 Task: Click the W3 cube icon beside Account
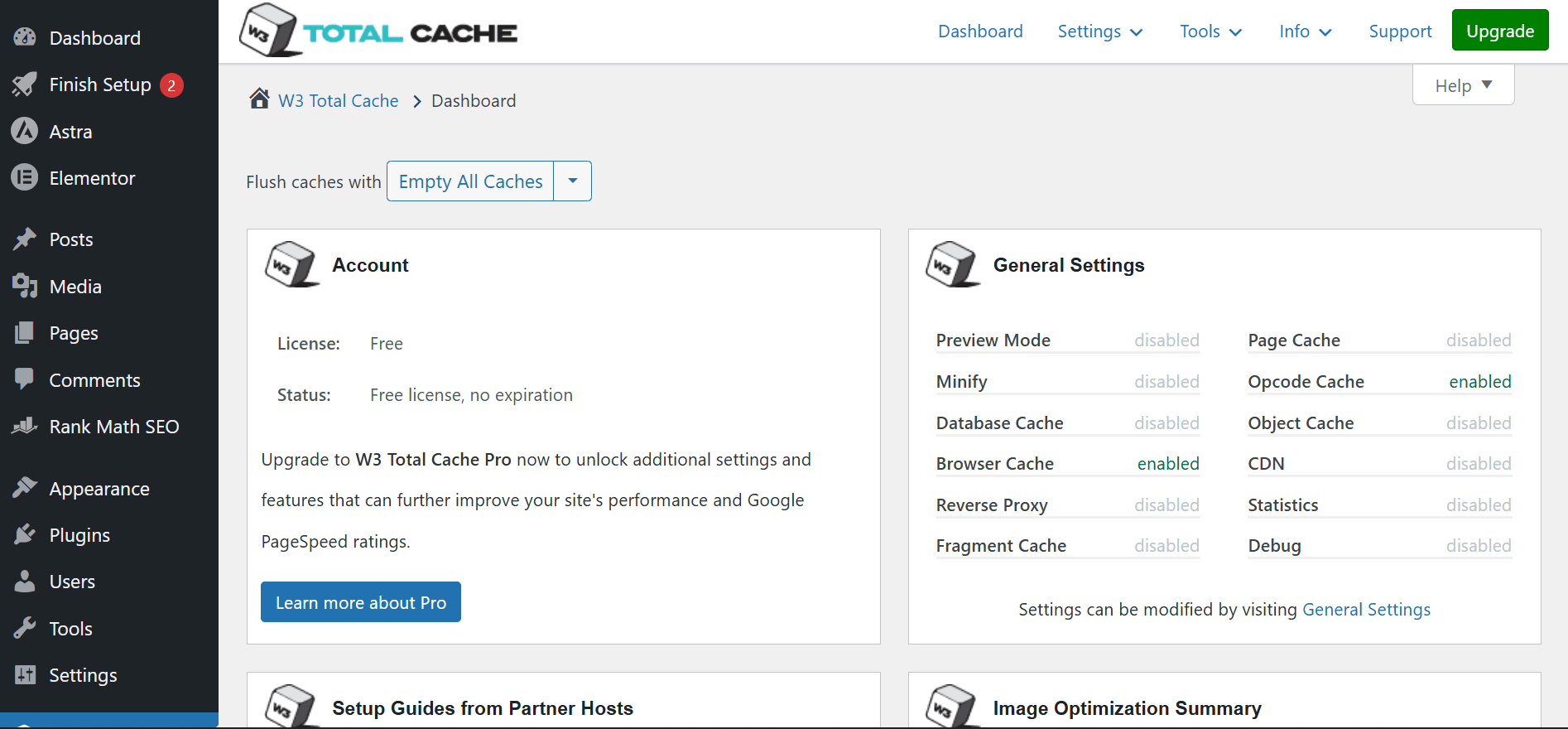(291, 265)
